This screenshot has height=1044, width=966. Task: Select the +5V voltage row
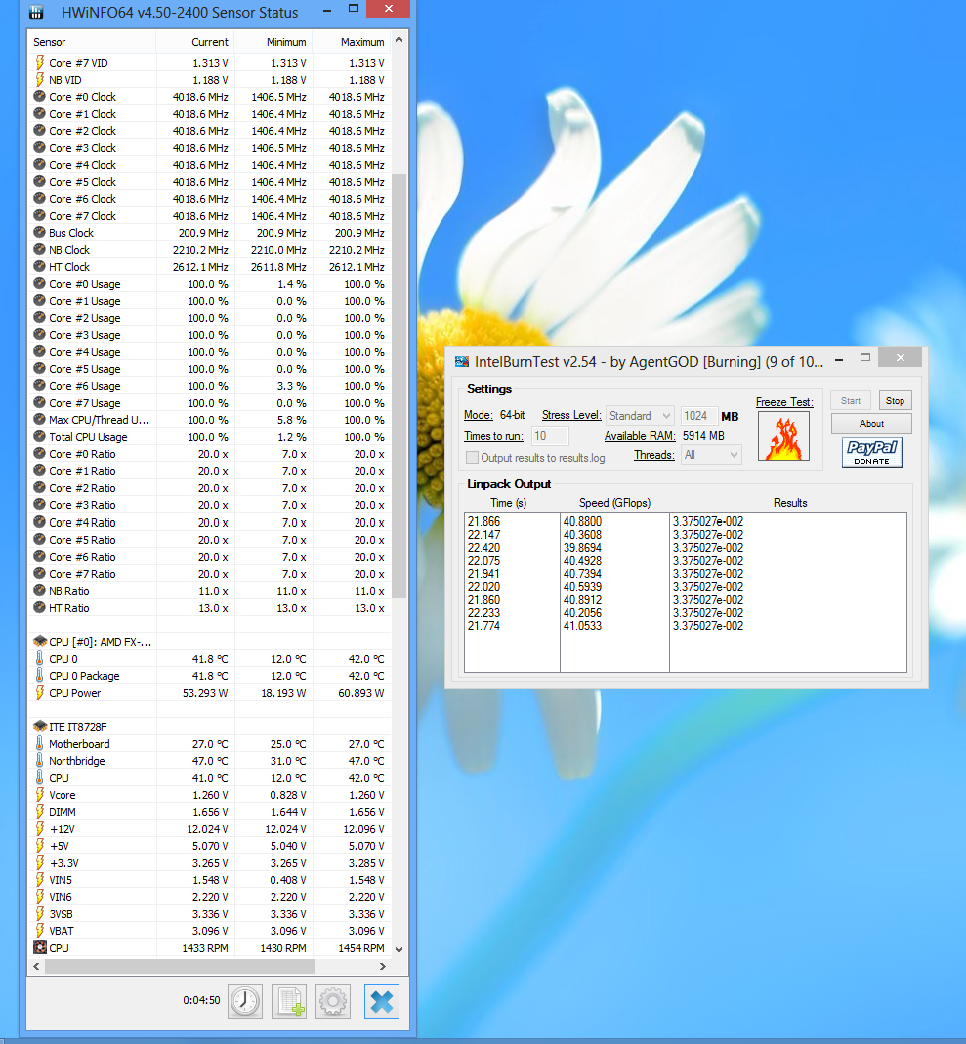coord(209,846)
